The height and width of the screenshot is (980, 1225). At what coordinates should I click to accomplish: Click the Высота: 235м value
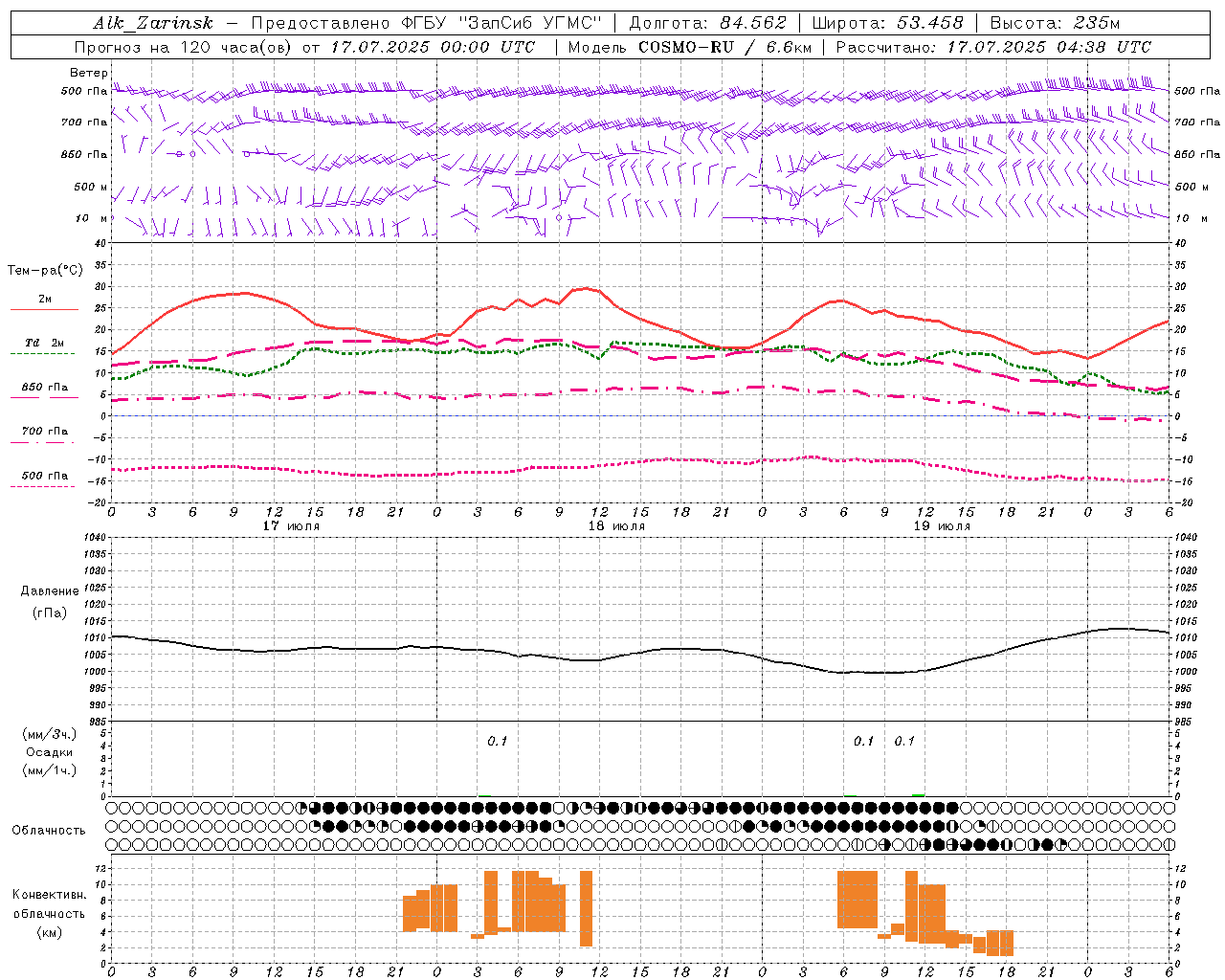coord(1055,23)
